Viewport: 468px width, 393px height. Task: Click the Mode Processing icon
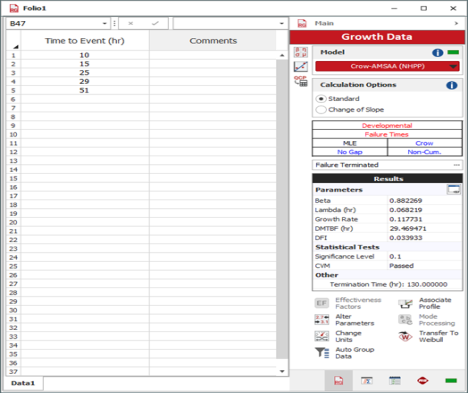tap(405, 319)
